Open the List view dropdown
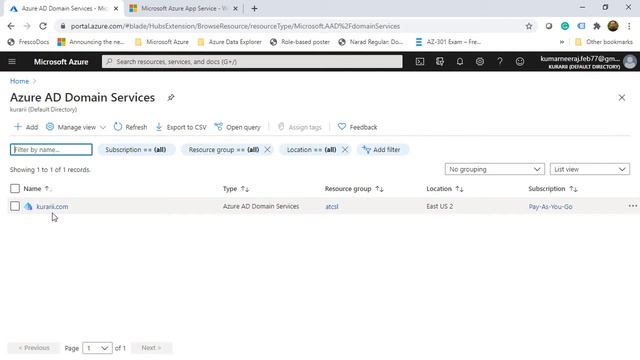This screenshot has width=640, height=360. coord(589,169)
